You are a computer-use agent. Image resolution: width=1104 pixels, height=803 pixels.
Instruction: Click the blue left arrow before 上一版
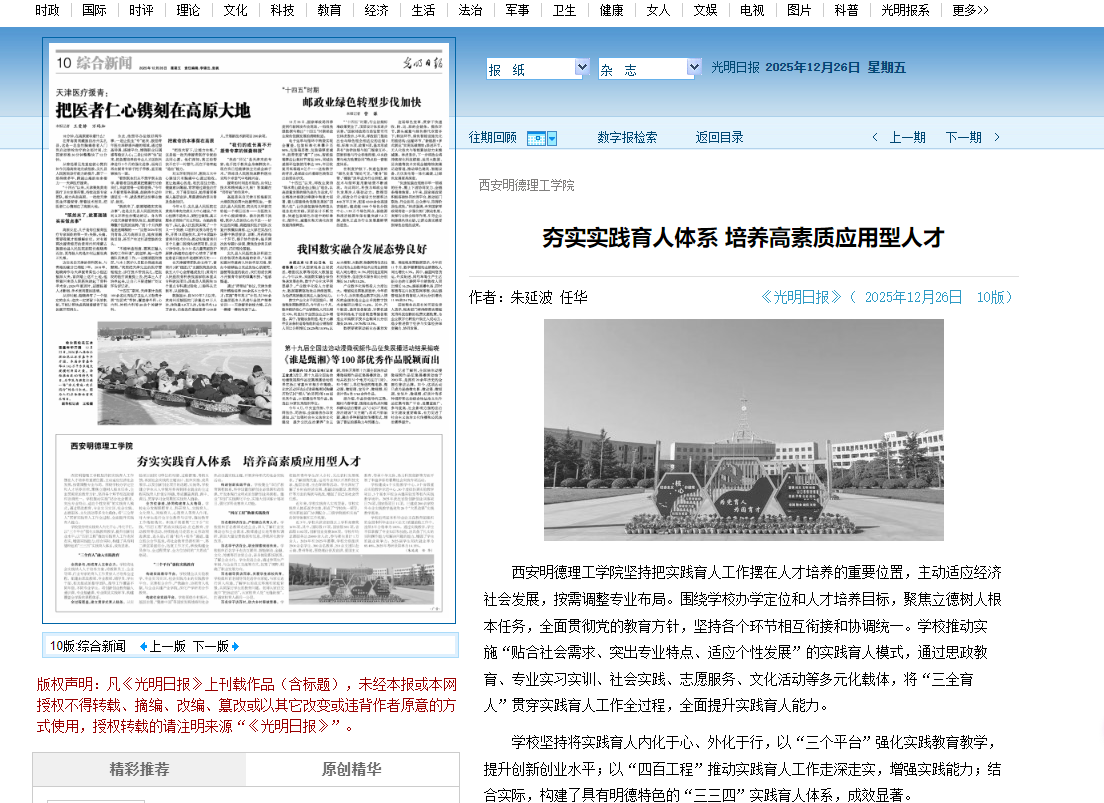(x=143, y=646)
